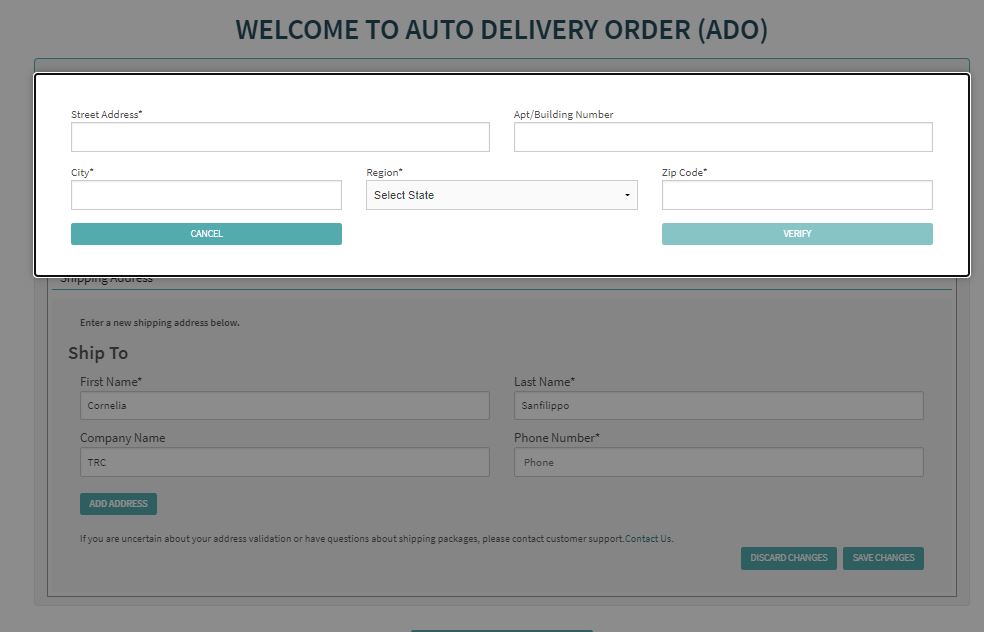Click the 'Ship To' heading text
The width and height of the screenshot is (984, 632).
tap(98, 353)
